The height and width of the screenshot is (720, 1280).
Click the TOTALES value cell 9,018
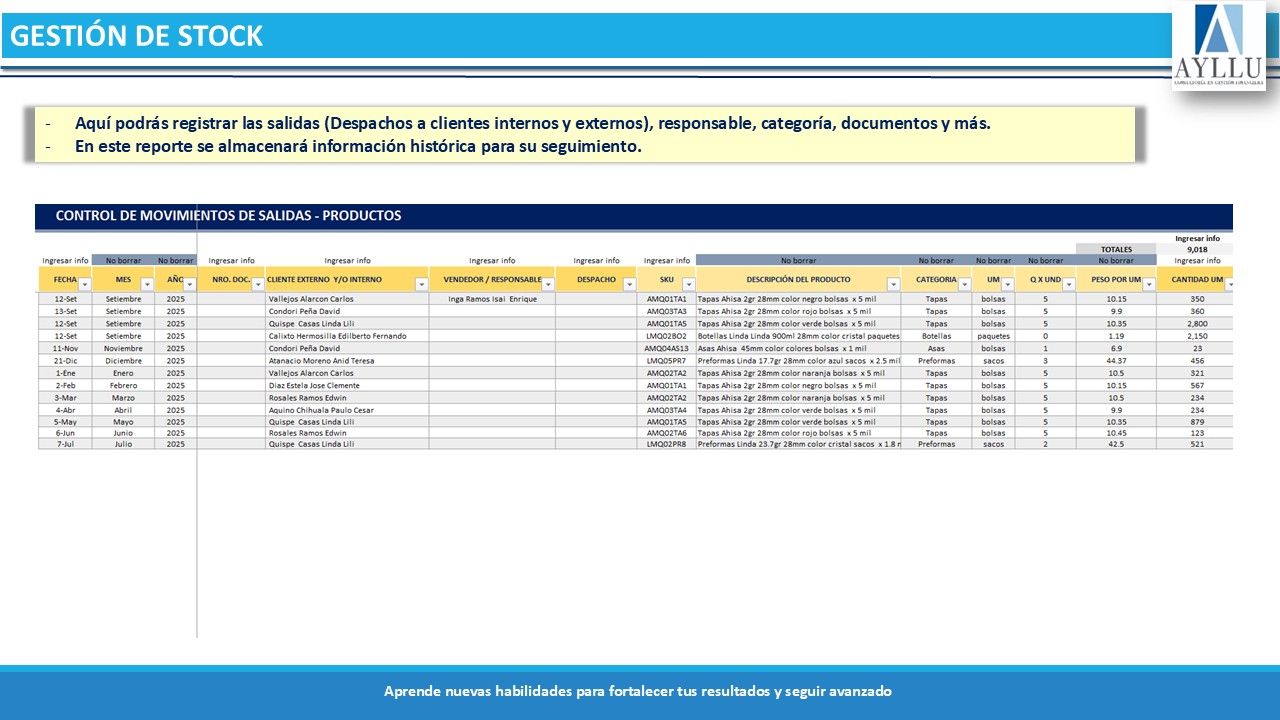[1197, 250]
